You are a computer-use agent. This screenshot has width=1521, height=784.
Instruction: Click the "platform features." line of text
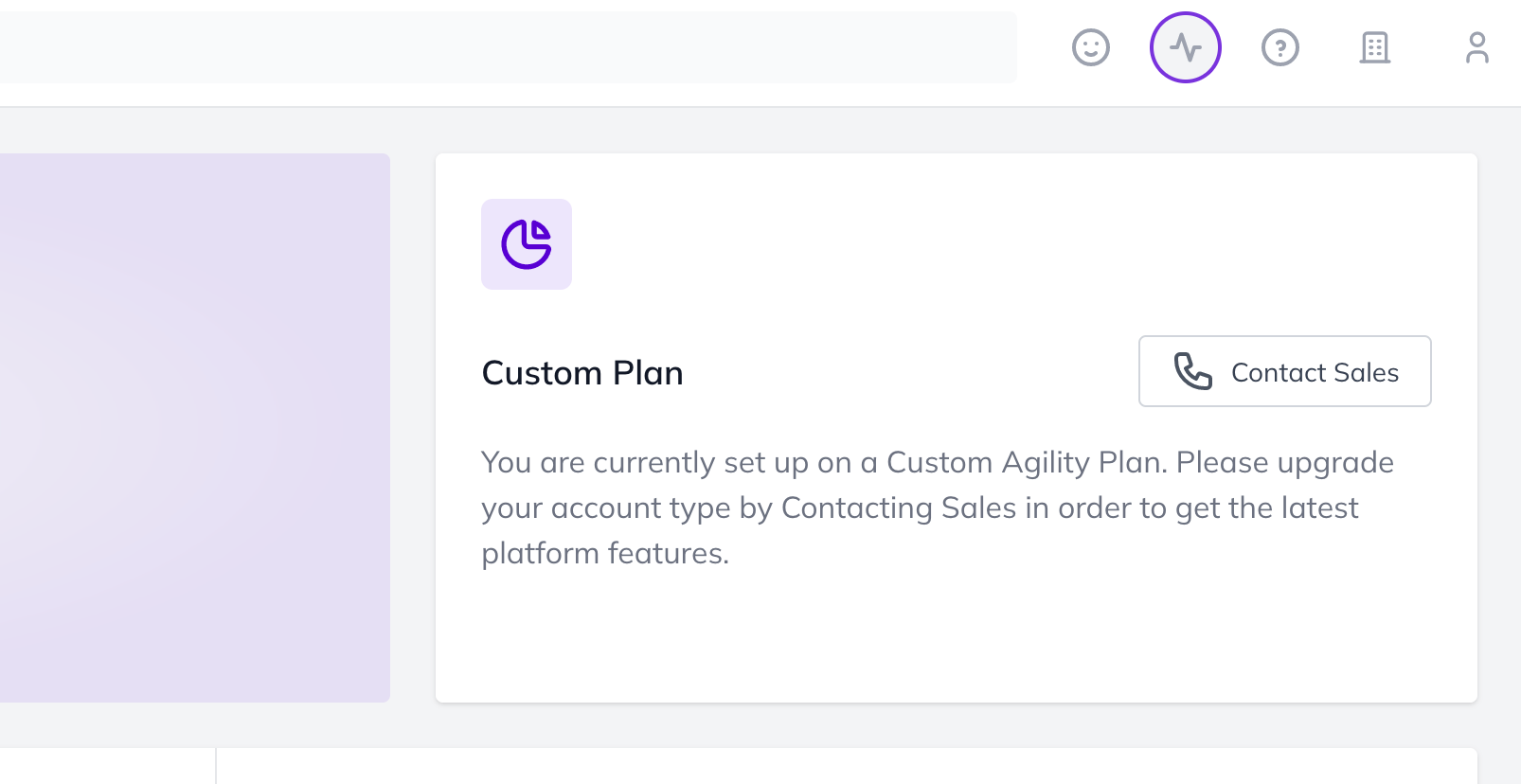coord(605,554)
